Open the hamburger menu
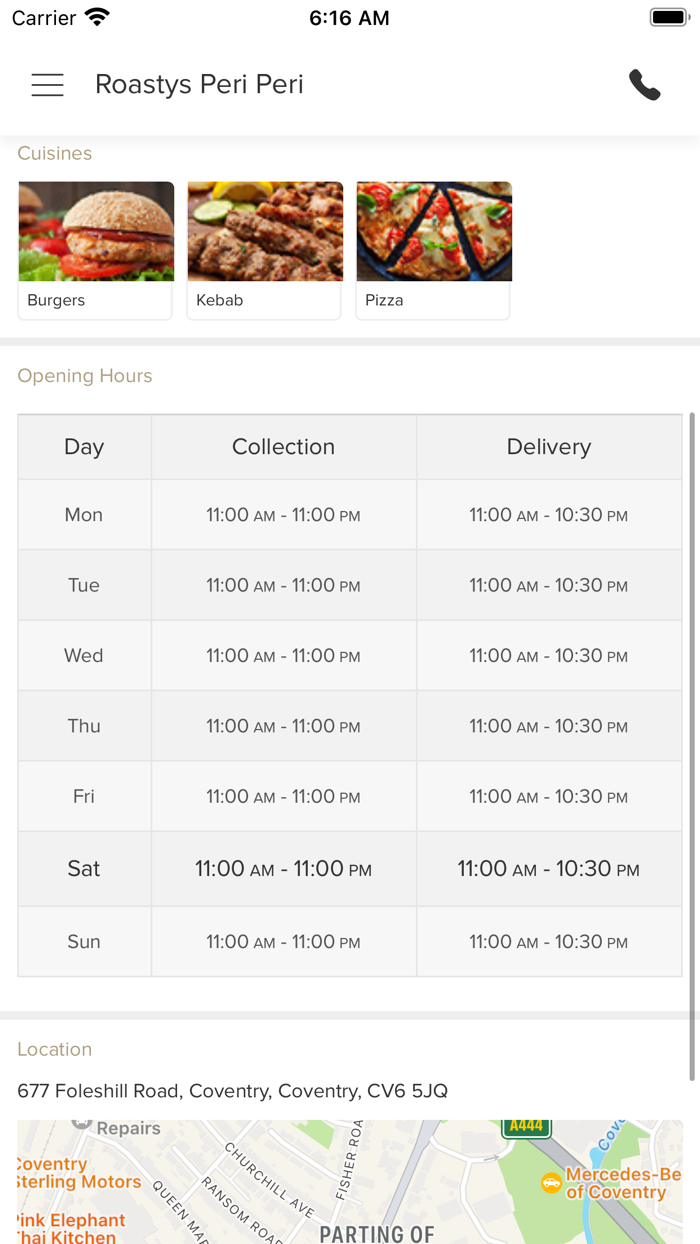 47,85
